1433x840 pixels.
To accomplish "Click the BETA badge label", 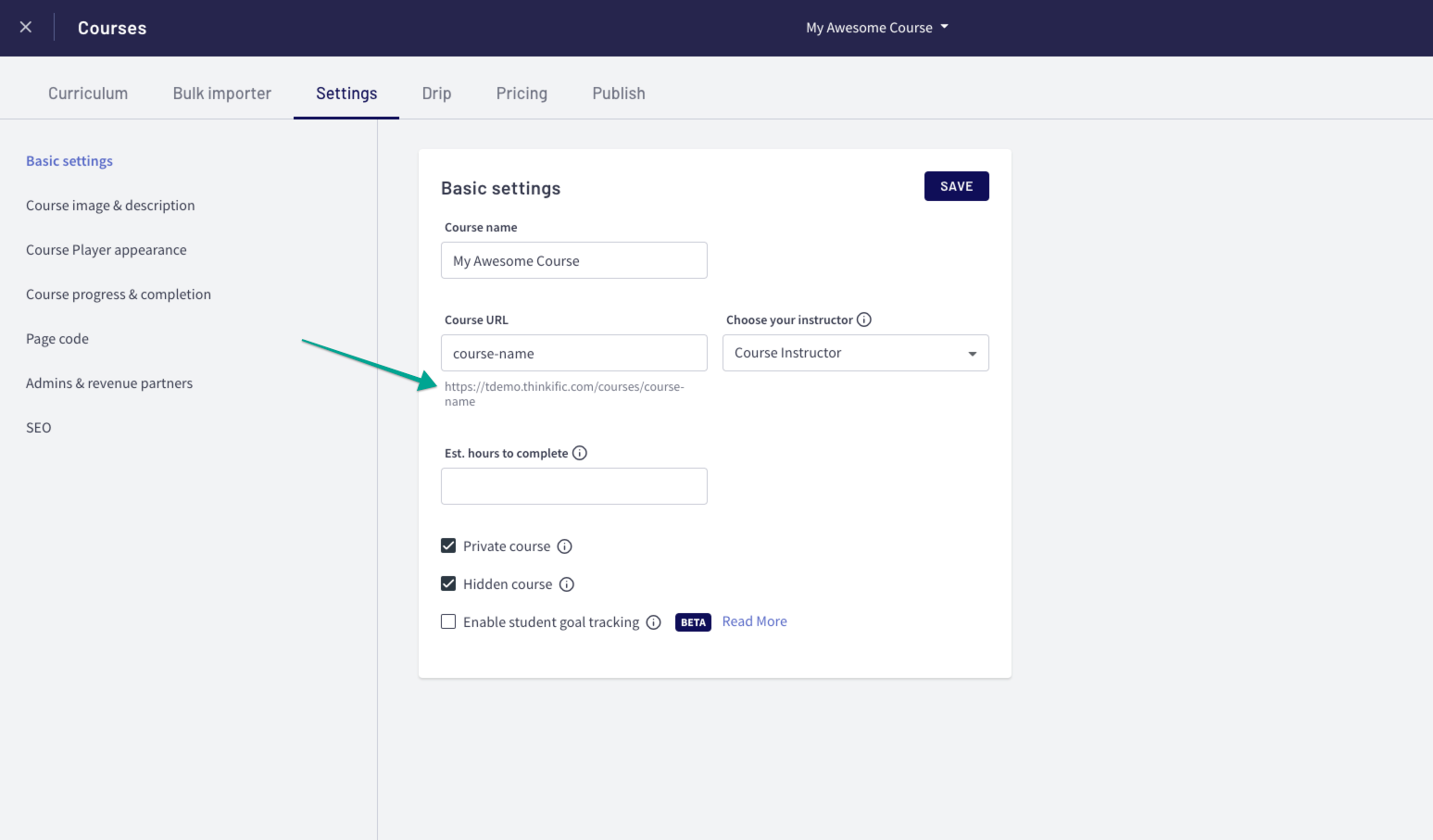I will [x=693, y=622].
